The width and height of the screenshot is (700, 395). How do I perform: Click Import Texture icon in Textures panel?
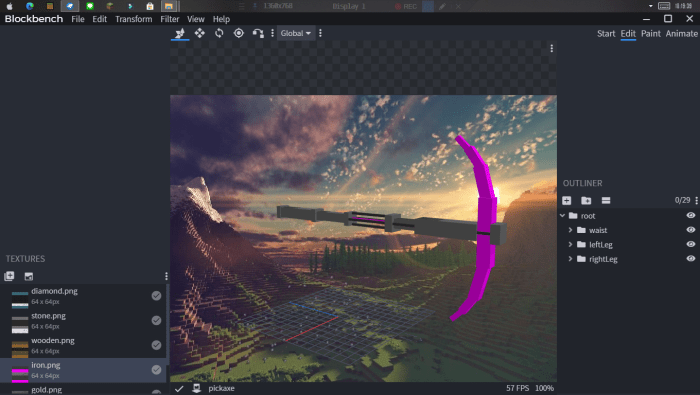point(9,276)
